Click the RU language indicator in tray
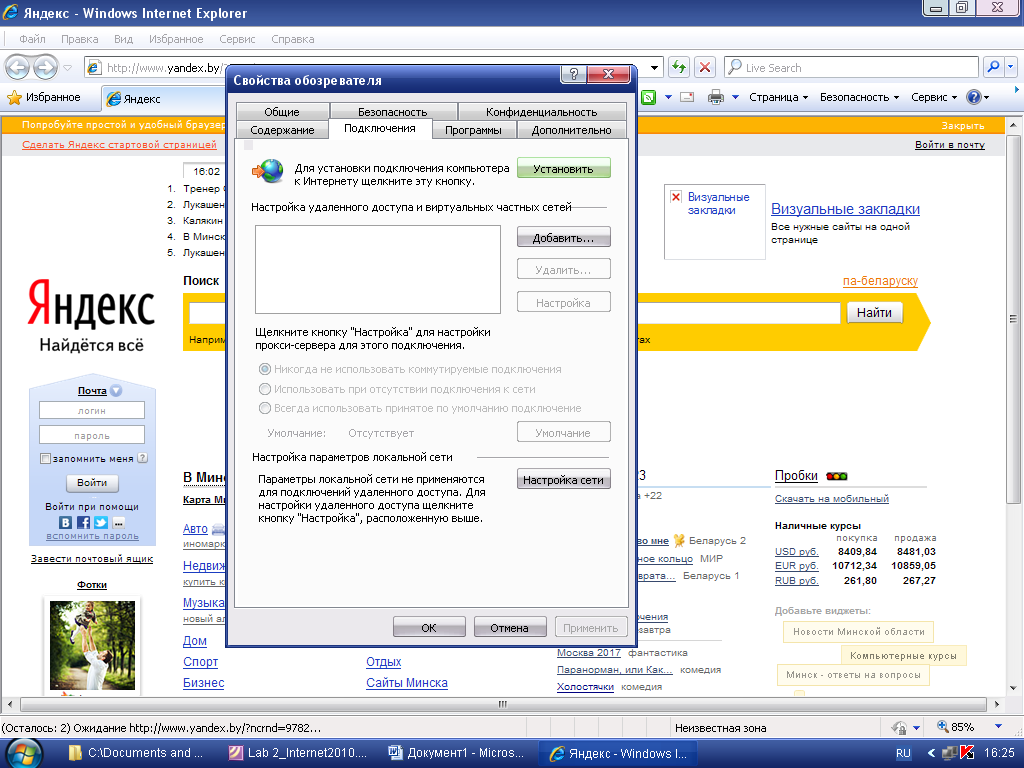This screenshot has height=768, width=1024. pyautogui.click(x=903, y=753)
